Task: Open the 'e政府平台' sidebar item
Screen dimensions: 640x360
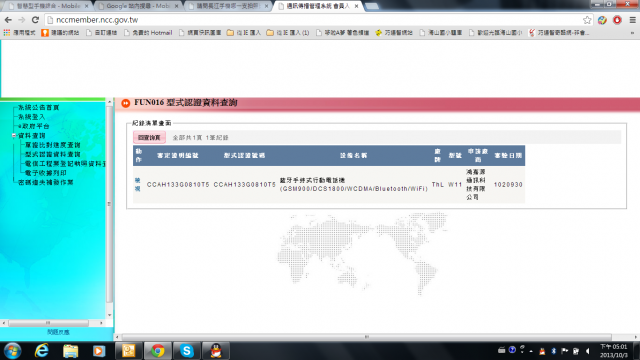Action: [x=33, y=126]
